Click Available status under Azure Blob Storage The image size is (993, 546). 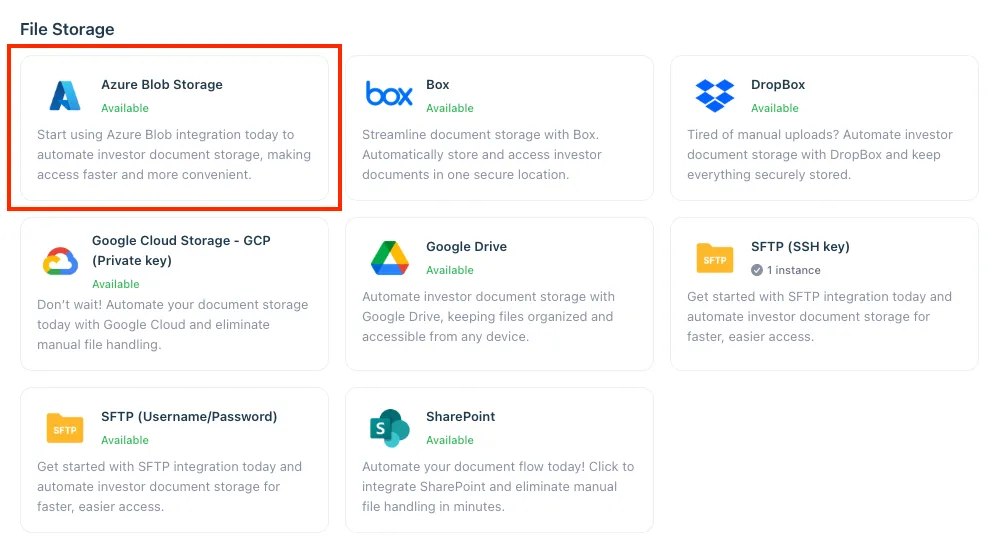(x=125, y=108)
